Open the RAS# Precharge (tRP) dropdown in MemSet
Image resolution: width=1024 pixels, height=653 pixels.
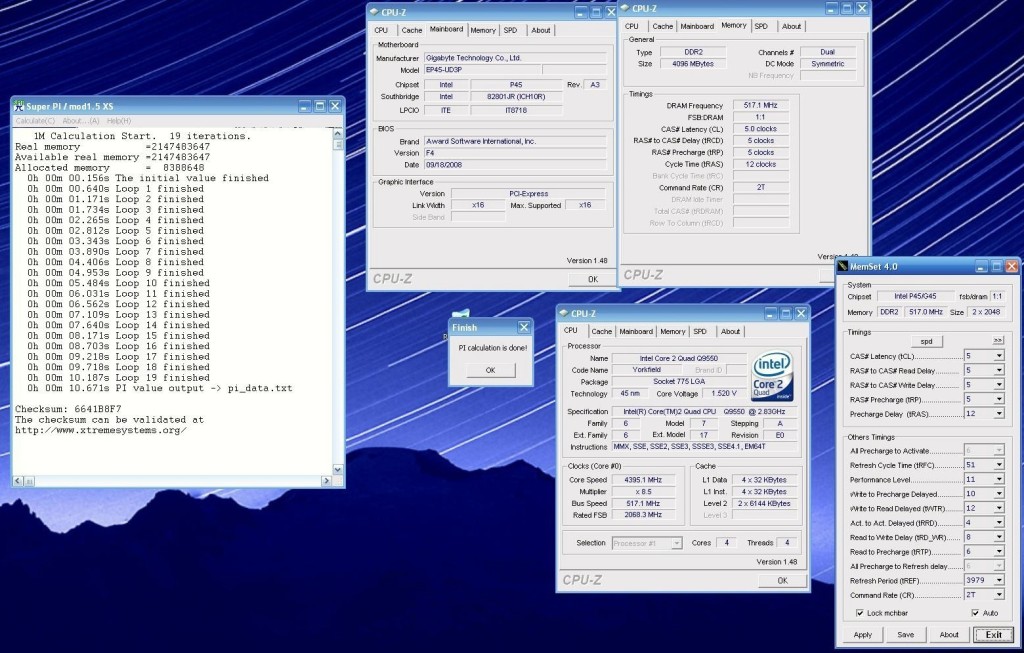click(999, 399)
